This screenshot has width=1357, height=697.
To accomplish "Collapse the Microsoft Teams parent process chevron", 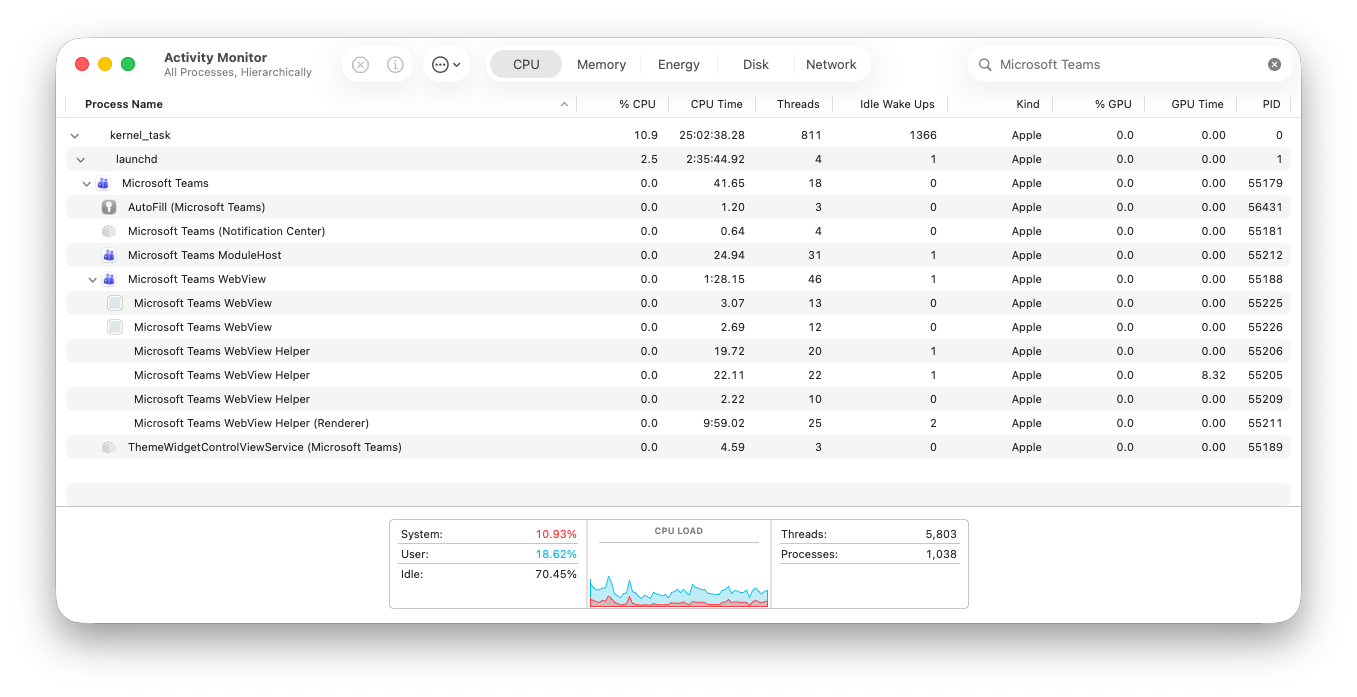I will [87, 183].
